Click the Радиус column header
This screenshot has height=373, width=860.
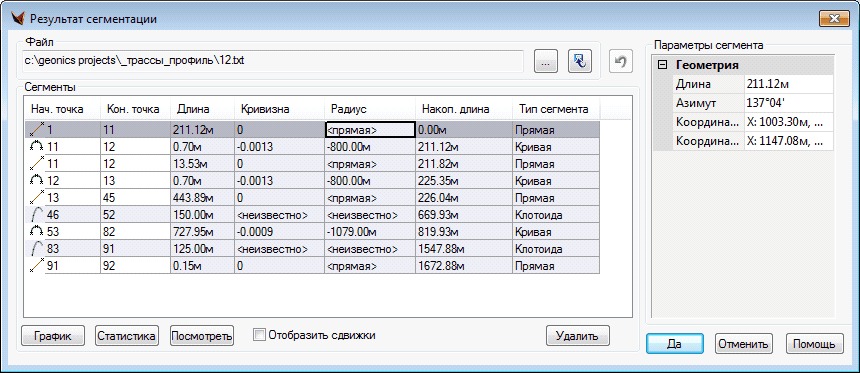(x=370, y=109)
